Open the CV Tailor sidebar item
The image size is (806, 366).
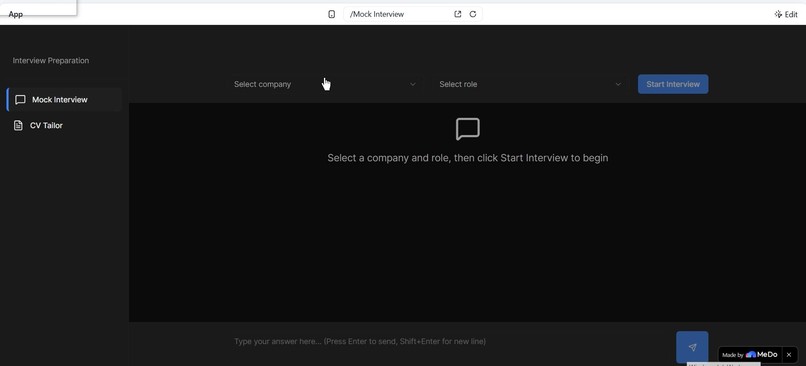tap(64, 125)
